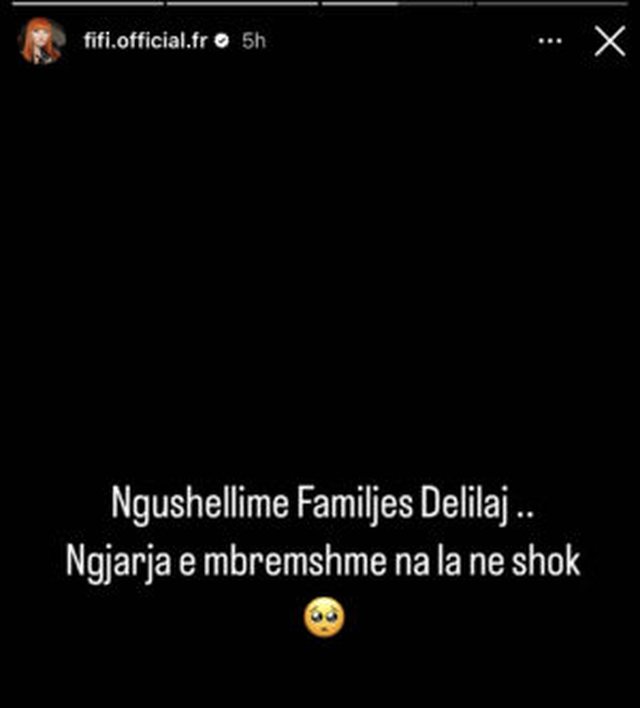Screen dimensions: 640x708
Task: Go to the last story progress segment
Action: pos(552,4)
